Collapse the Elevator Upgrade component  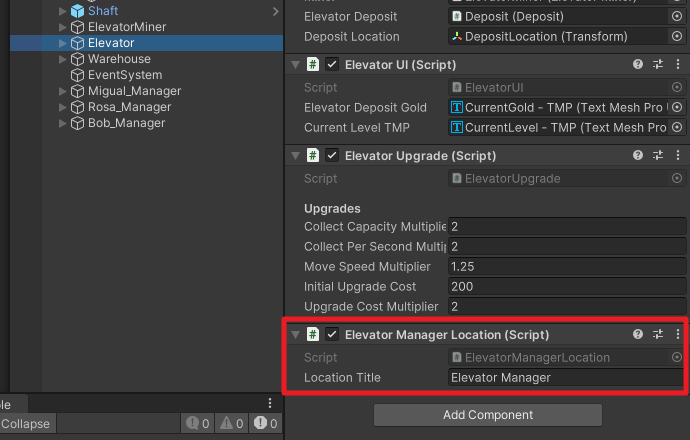[x=295, y=156]
